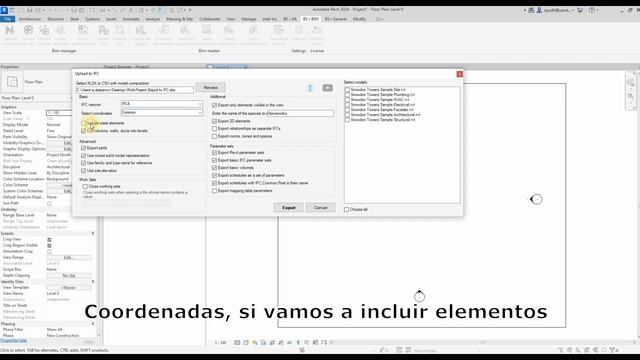Toggle Export Revit parameter sets
The width and height of the screenshot is (640, 360).
tap(214, 153)
